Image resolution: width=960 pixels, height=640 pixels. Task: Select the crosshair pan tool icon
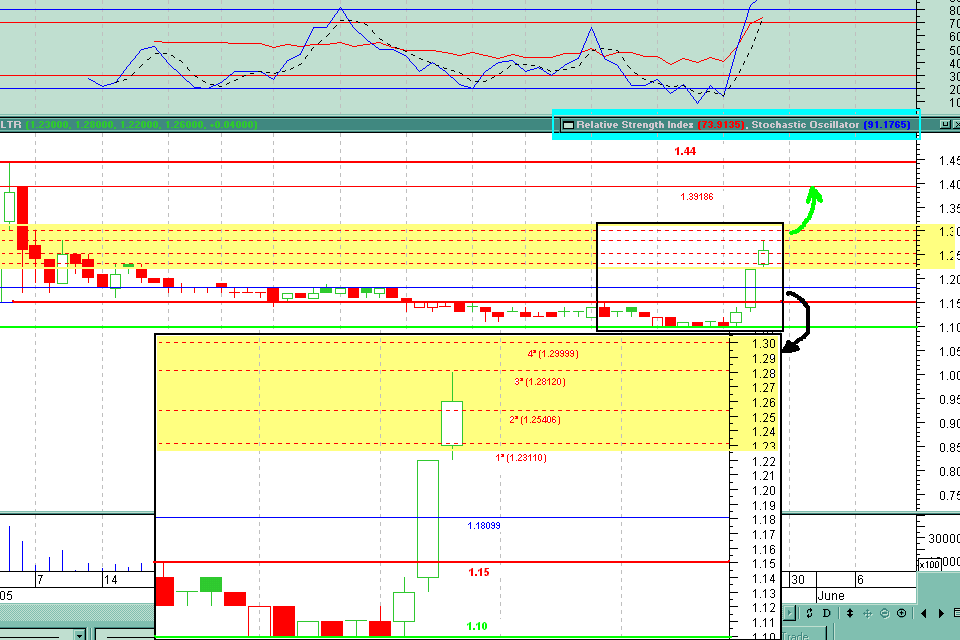(x=868, y=613)
